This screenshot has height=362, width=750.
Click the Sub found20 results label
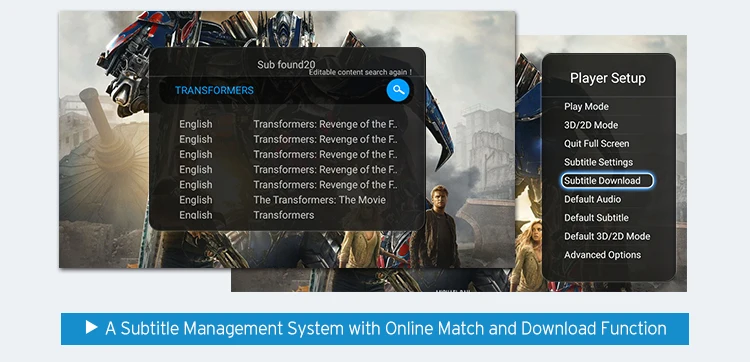[286, 64]
